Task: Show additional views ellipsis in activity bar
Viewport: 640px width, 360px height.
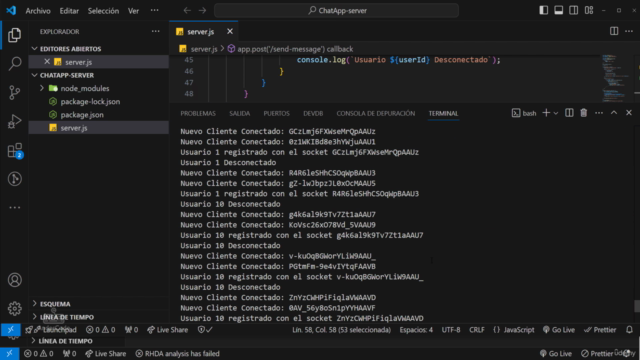Action: click(x=15, y=207)
